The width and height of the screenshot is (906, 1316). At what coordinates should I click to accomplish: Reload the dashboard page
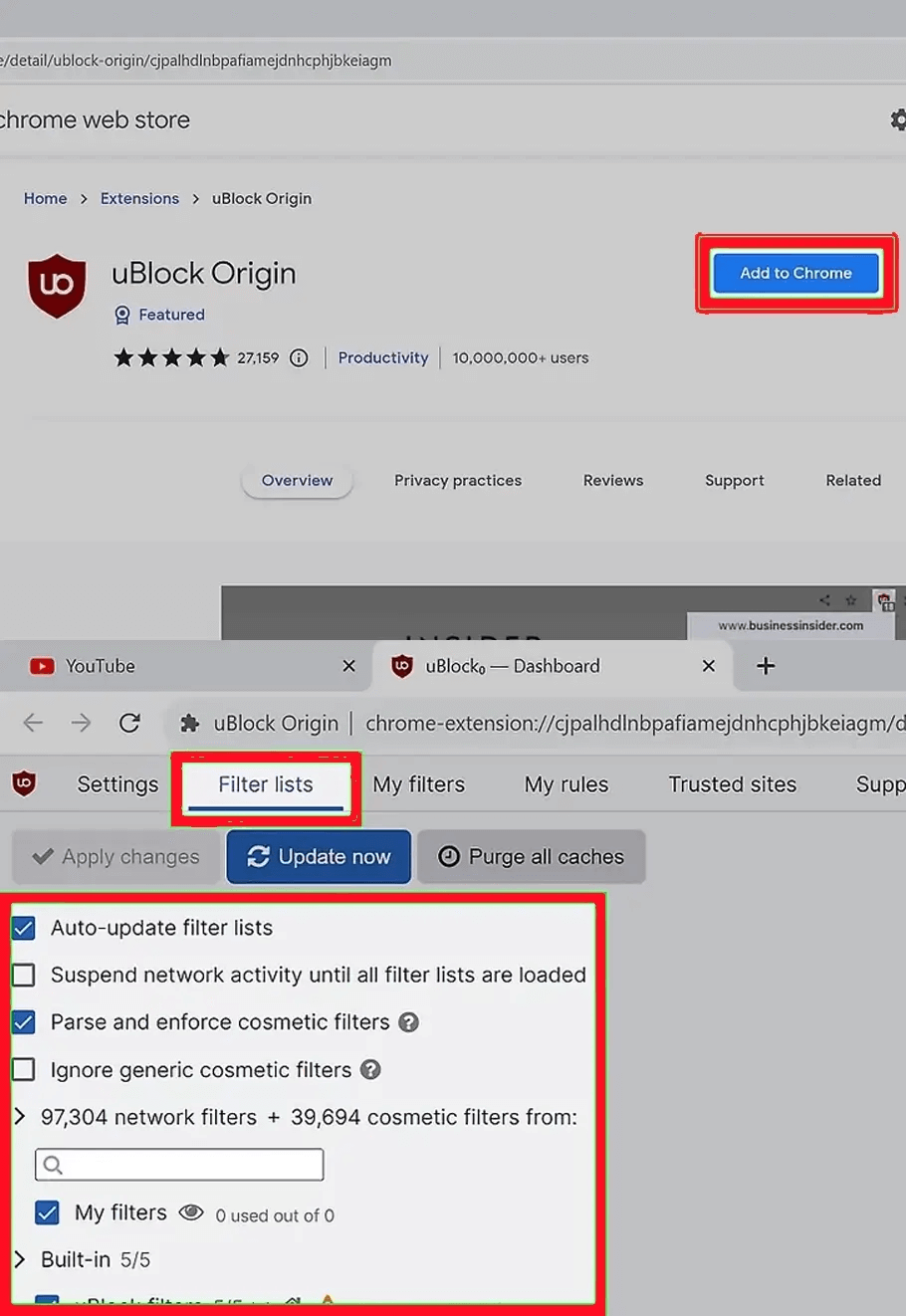pos(129,723)
